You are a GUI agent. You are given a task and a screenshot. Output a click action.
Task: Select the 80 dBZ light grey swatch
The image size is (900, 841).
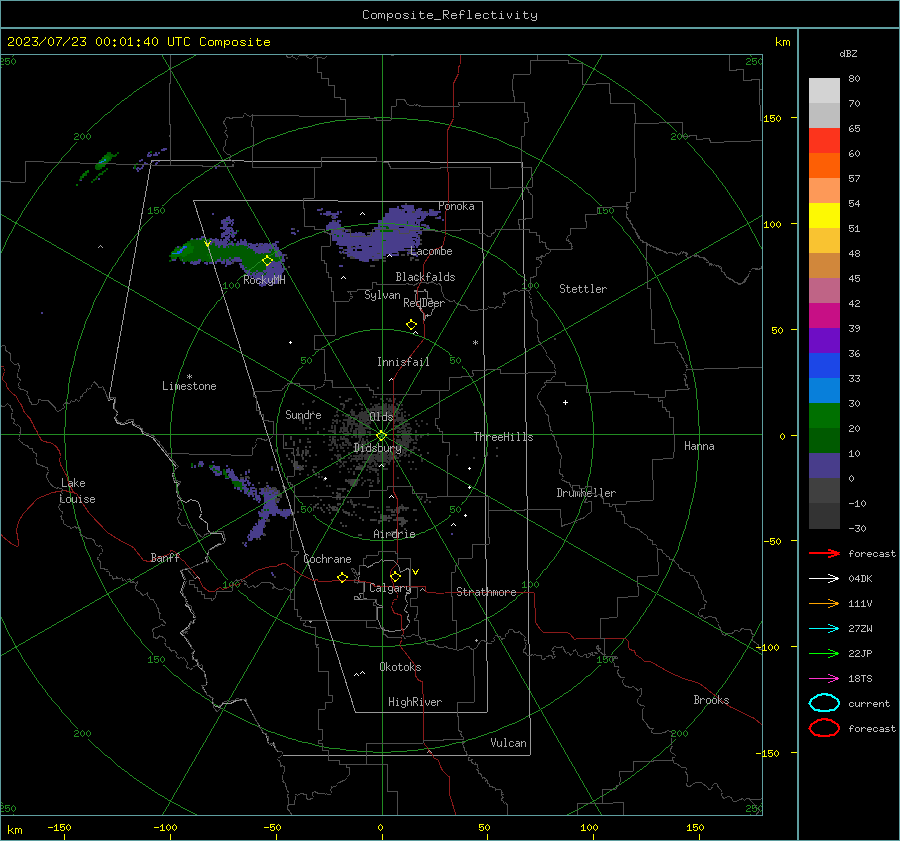[824, 91]
